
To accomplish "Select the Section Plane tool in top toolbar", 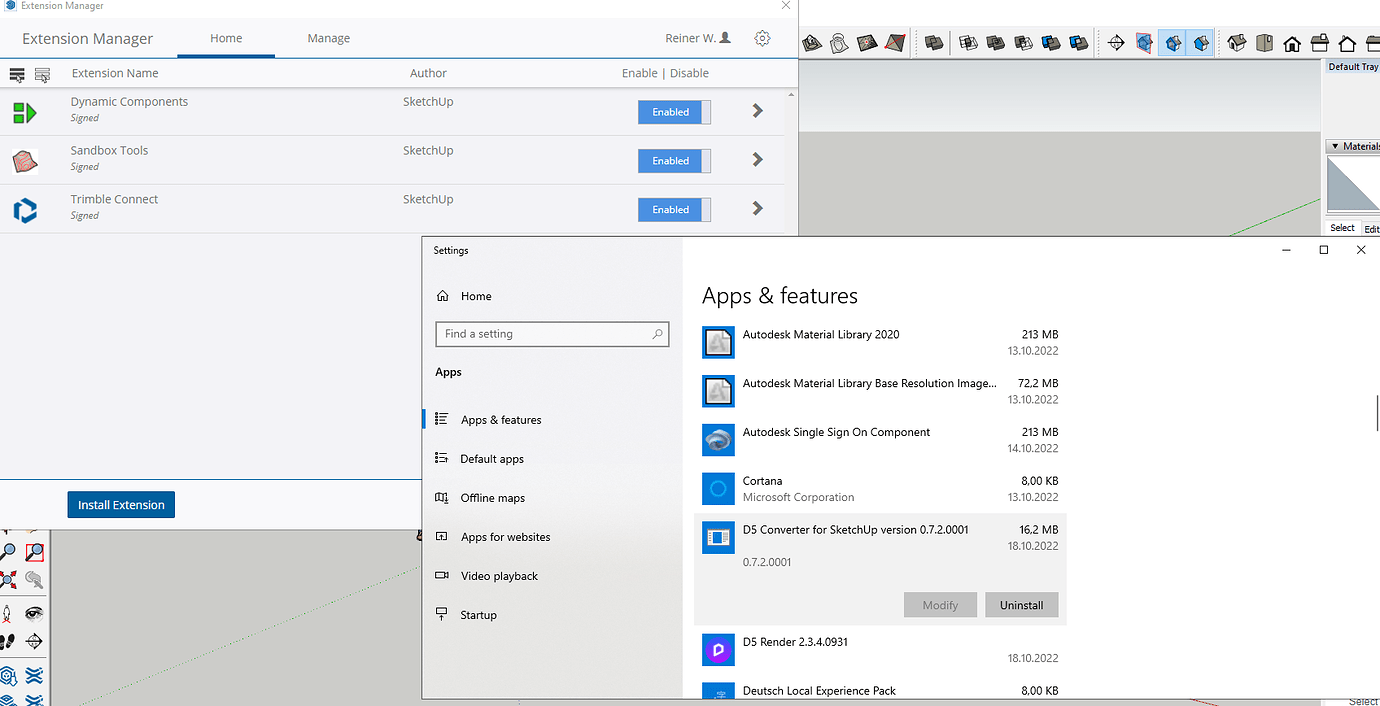I will pos(1117,43).
